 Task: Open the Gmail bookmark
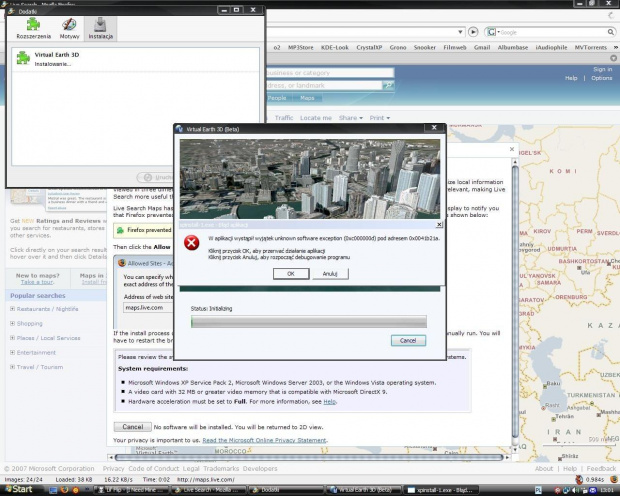(482, 47)
